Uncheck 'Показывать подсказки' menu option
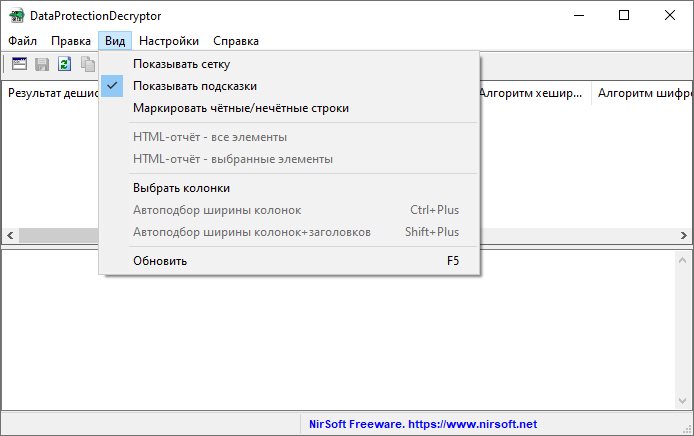Screen dimensions: 694x436 pos(194,86)
